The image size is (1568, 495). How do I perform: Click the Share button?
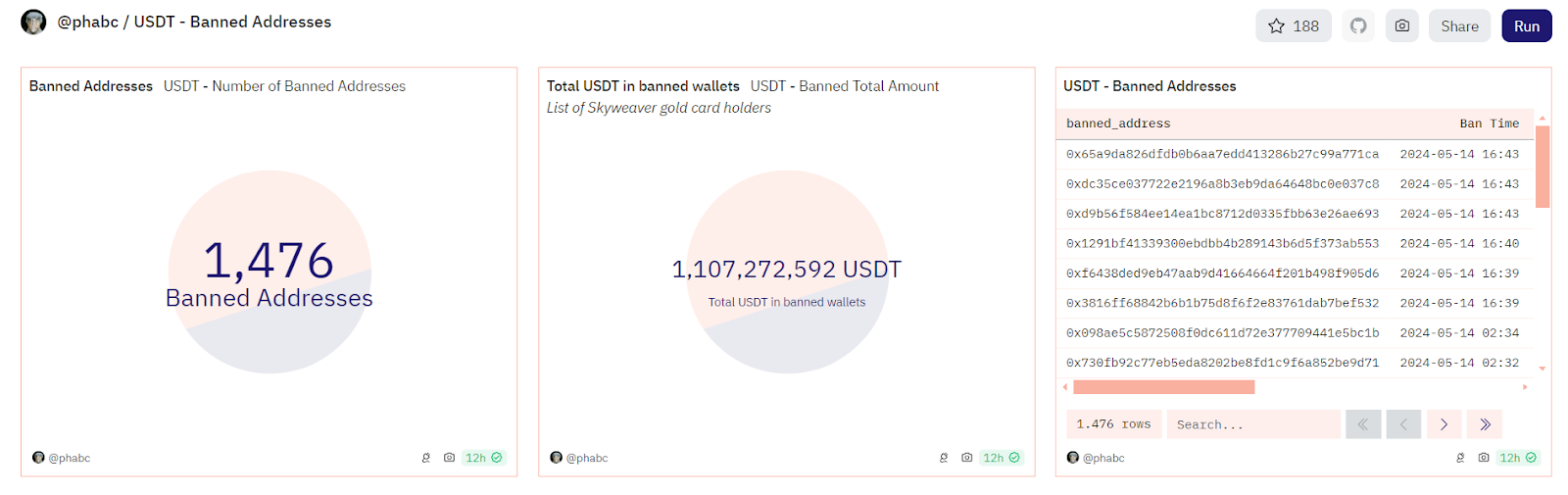[1459, 26]
